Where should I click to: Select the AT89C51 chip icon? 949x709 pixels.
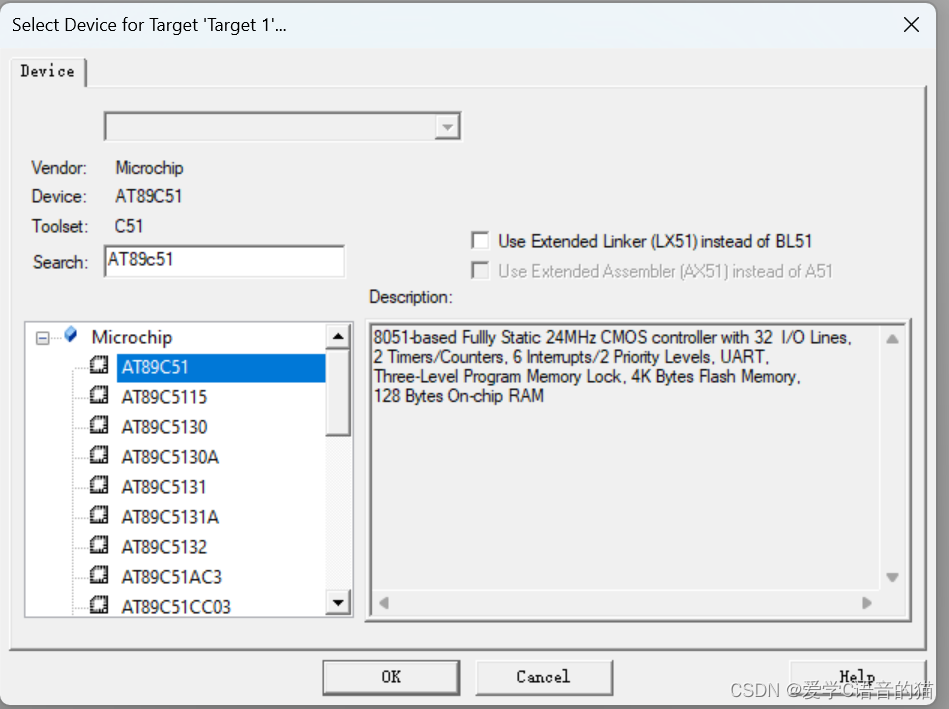(99, 366)
